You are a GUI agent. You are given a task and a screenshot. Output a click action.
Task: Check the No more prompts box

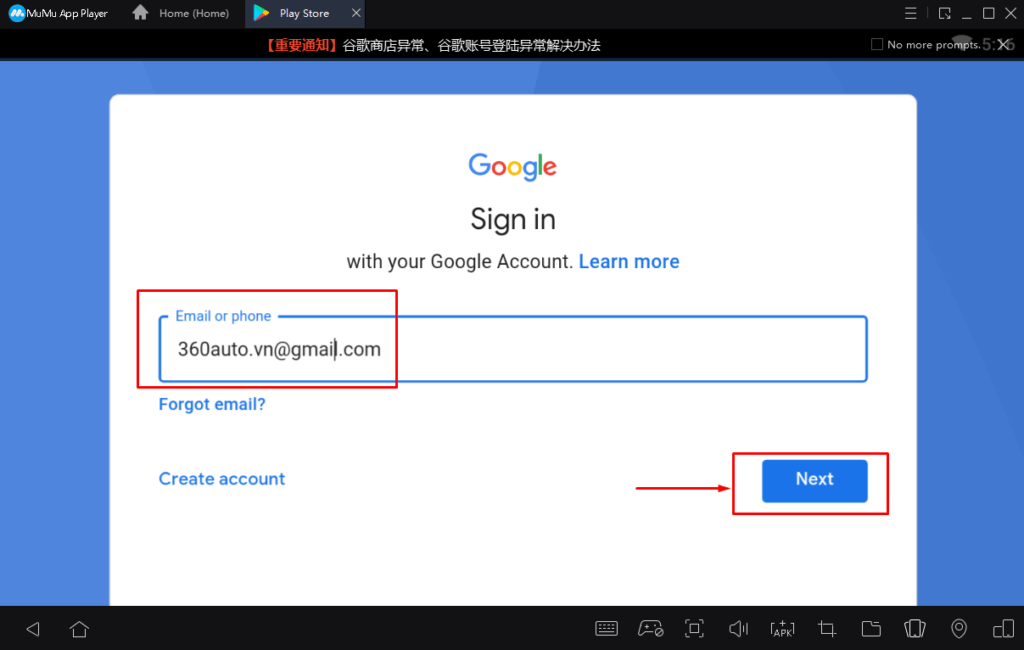click(877, 44)
